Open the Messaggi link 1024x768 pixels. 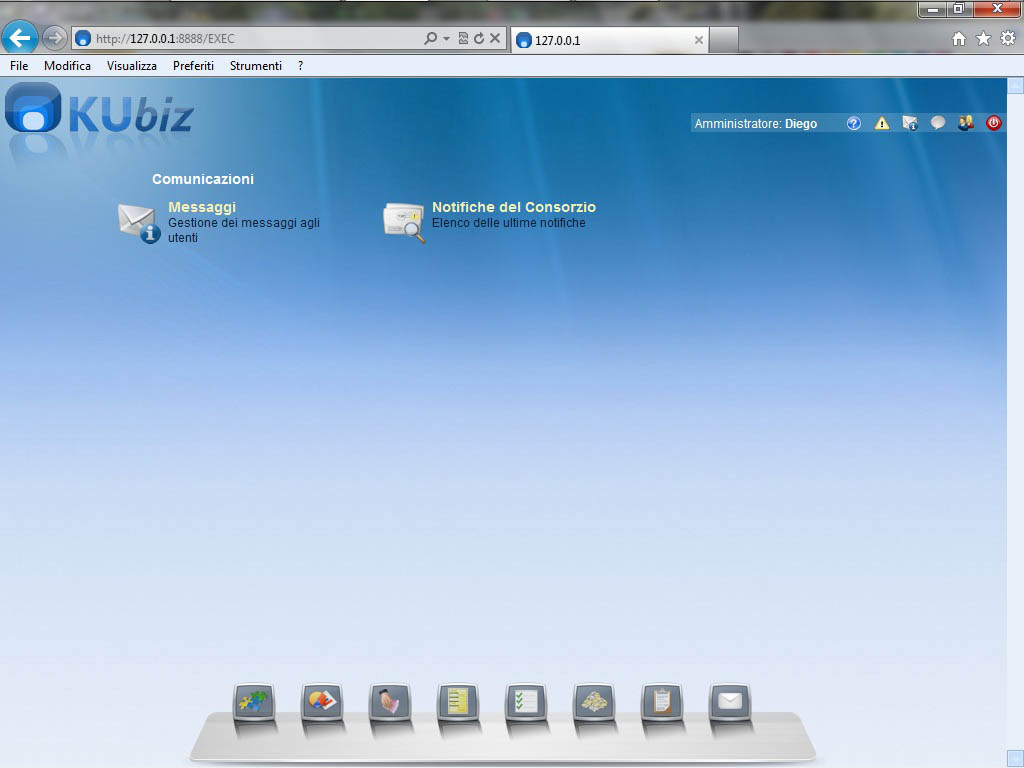[202, 207]
